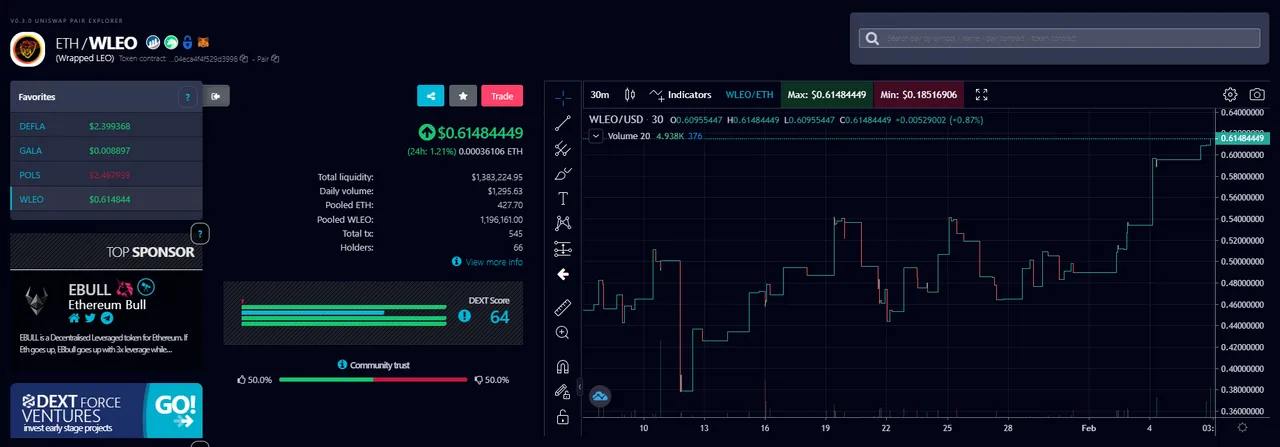Collapse the Volume 20 indicator legend
The width and height of the screenshot is (1280, 447).
(596, 136)
